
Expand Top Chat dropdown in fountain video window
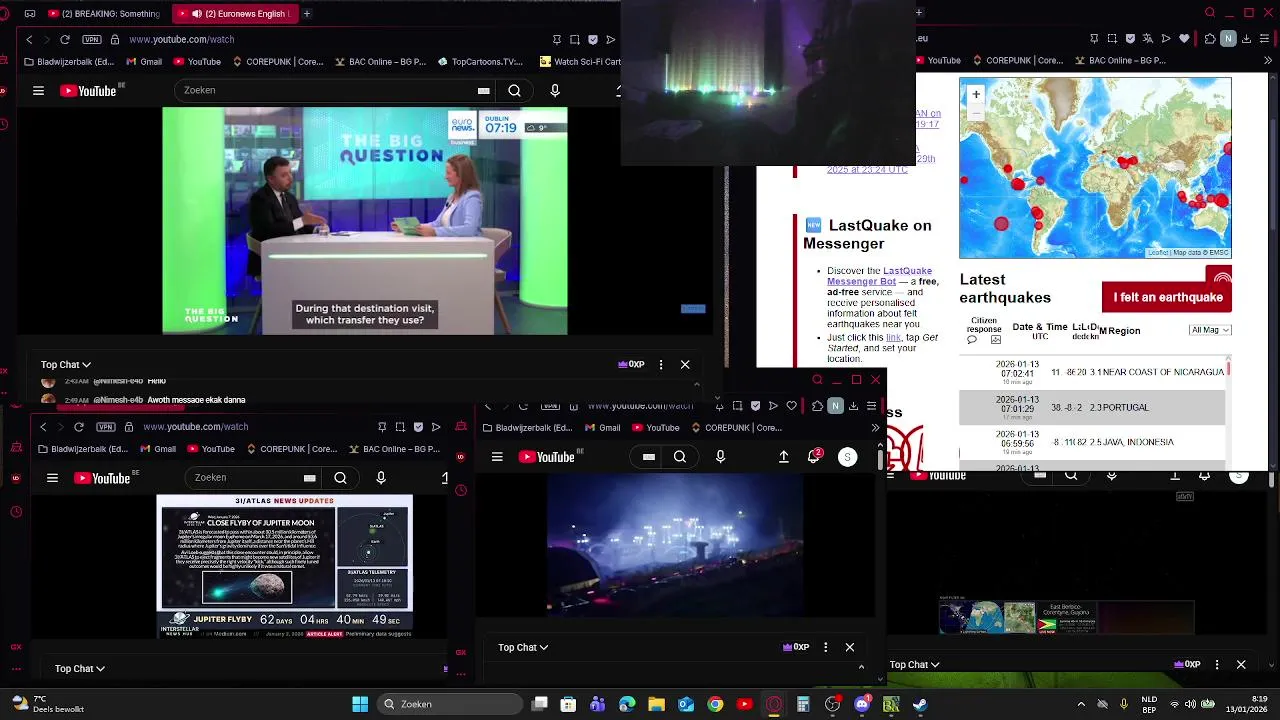524,647
